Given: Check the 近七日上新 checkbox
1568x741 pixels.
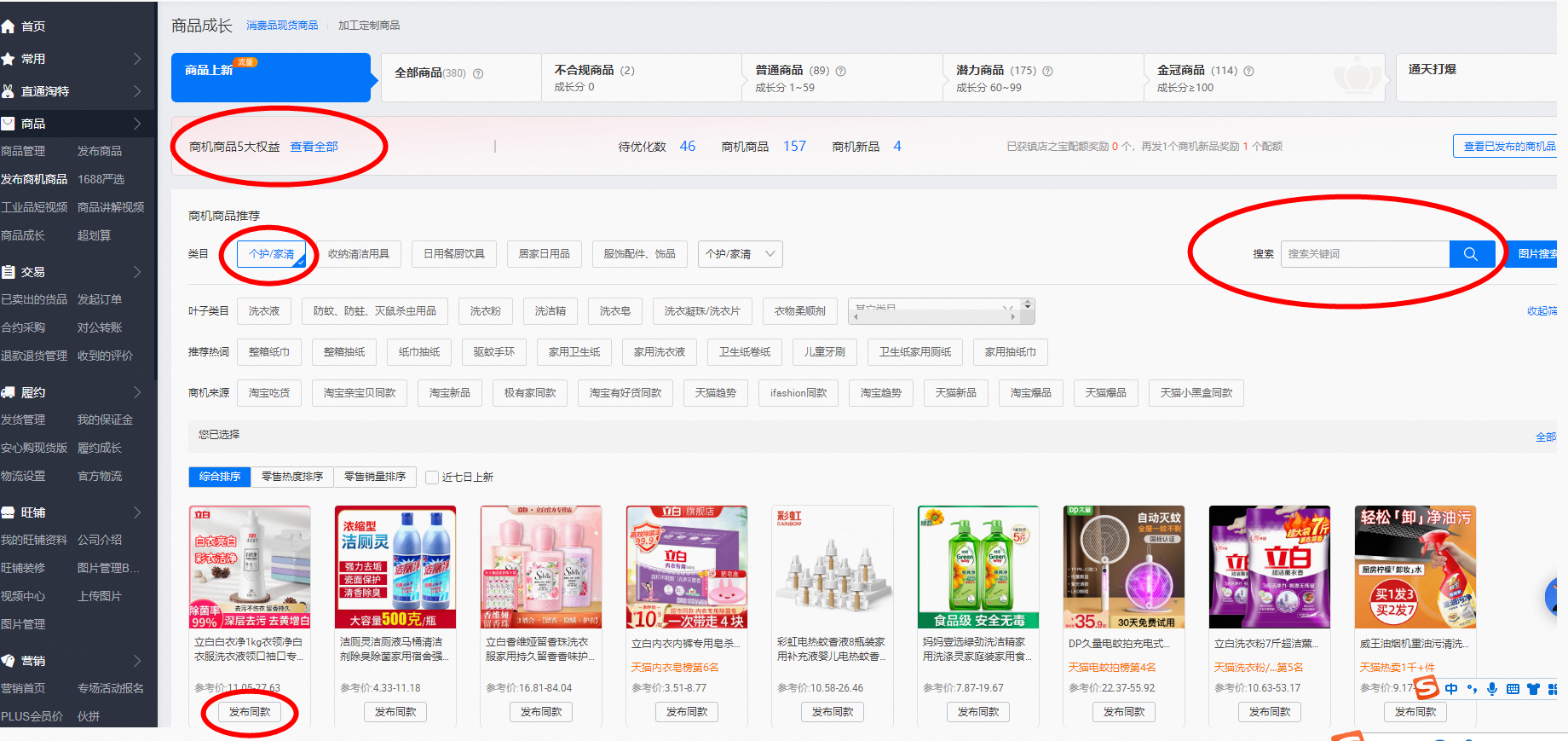Looking at the screenshot, I should (432, 478).
